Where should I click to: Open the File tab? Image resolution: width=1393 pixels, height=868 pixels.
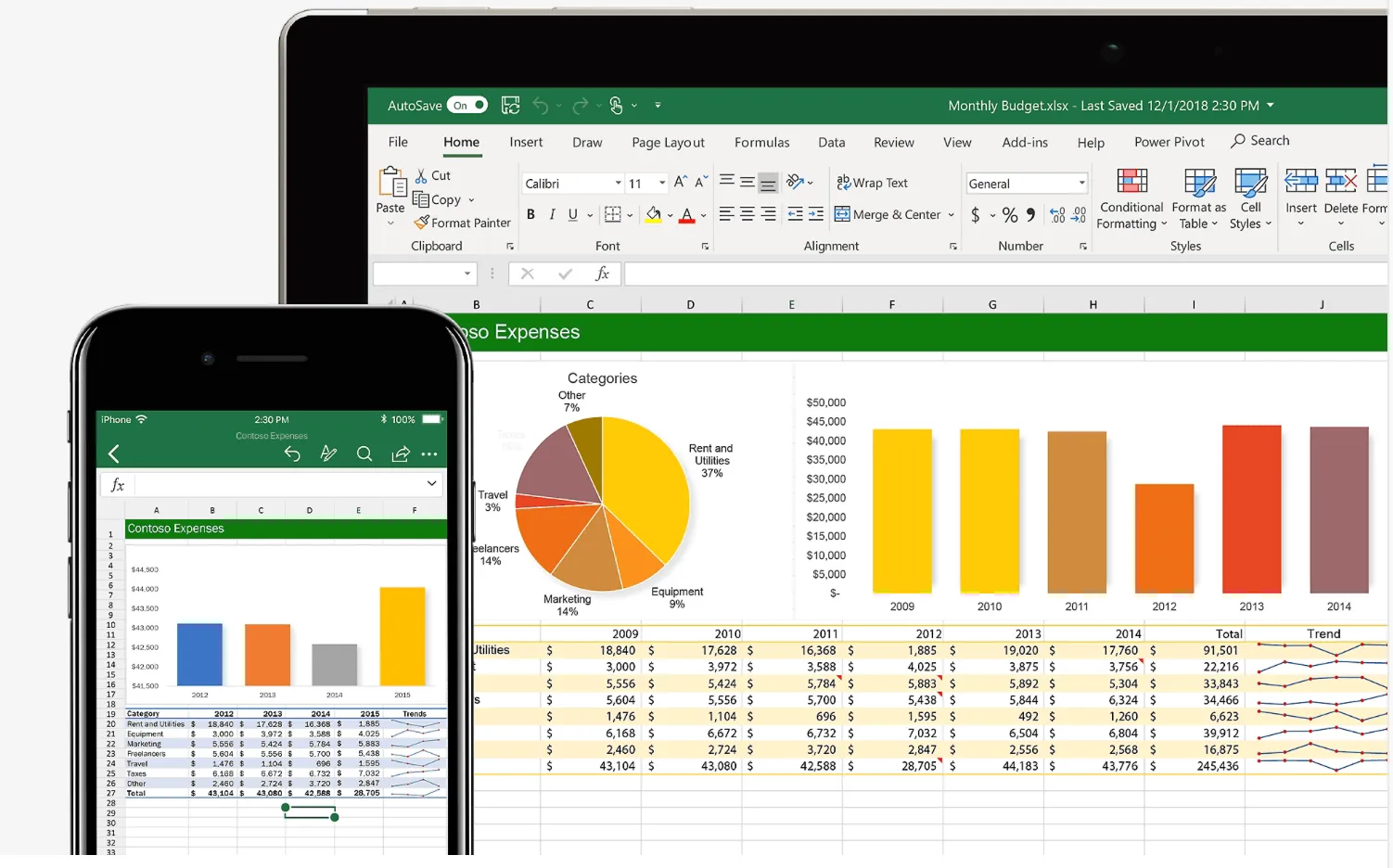click(x=398, y=142)
